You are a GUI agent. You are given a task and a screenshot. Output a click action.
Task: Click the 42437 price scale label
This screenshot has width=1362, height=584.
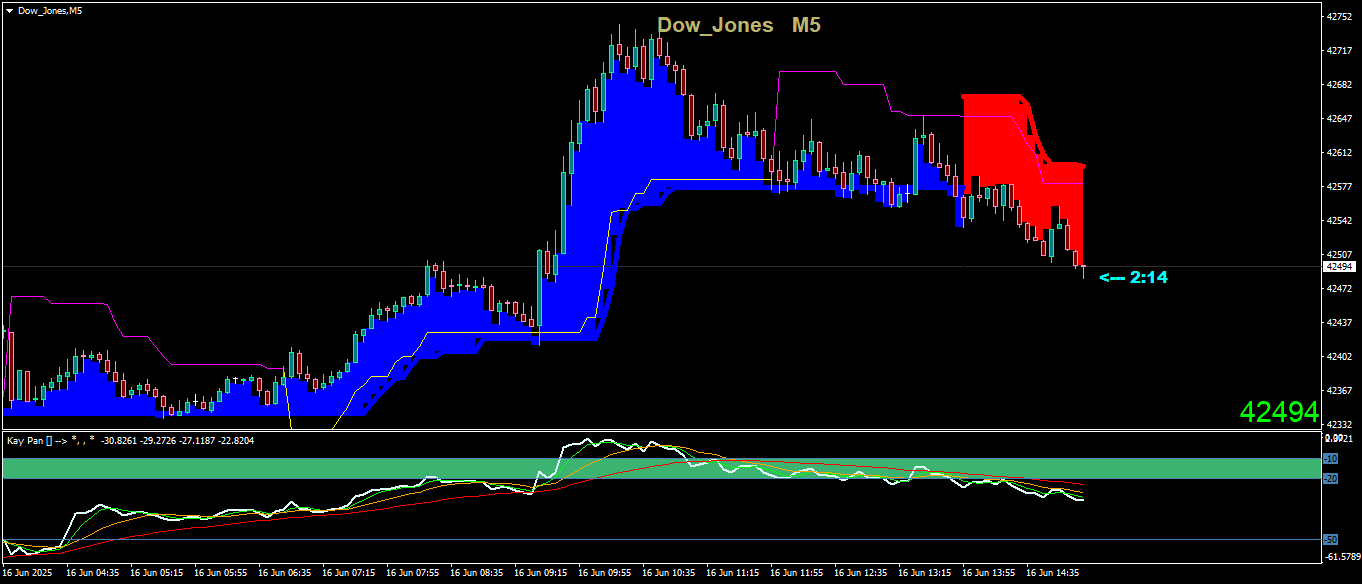click(1339, 323)
